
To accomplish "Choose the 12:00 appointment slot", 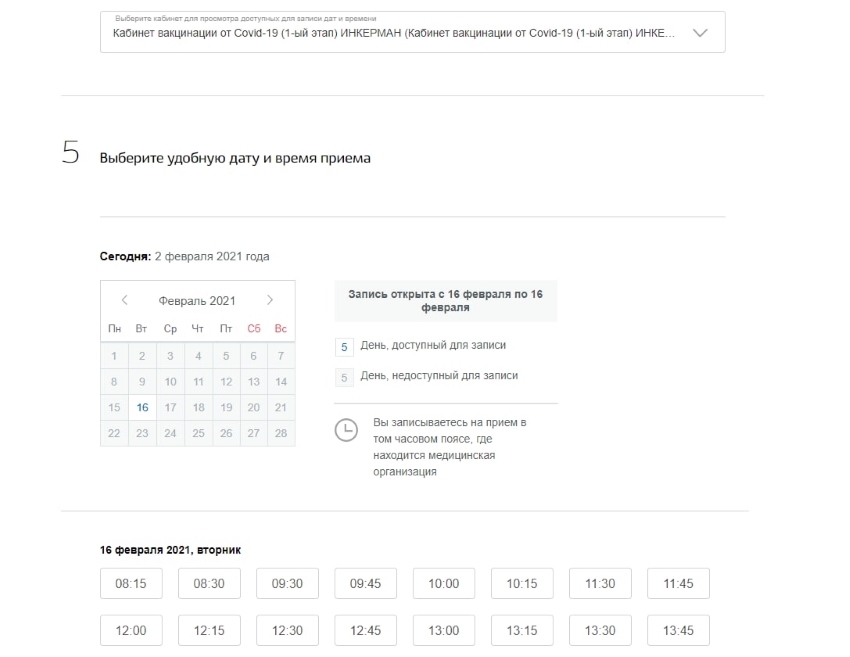I will click(x=131, y=631).
